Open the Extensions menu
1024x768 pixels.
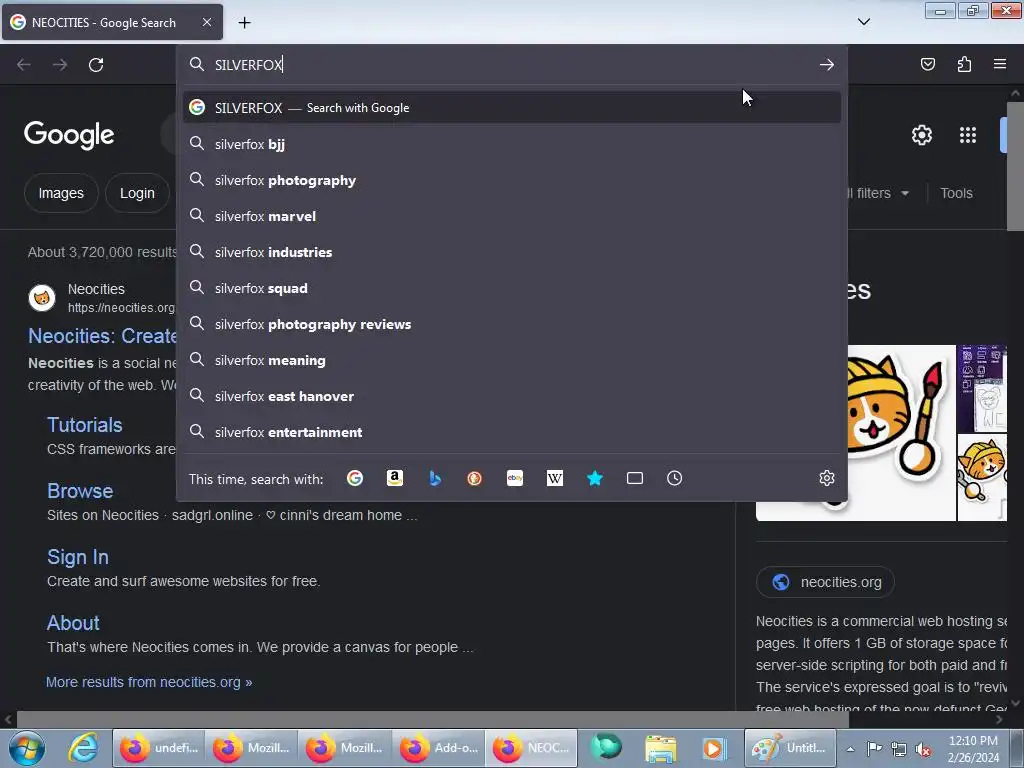[964, 64]
